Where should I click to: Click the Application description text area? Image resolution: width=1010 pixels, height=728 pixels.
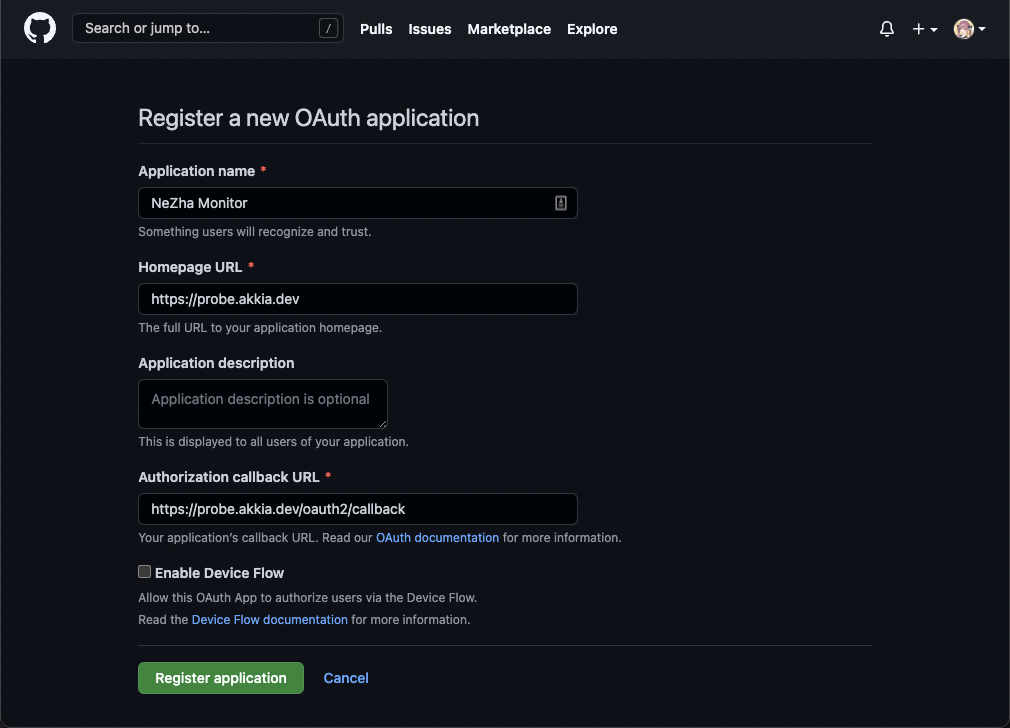(x=262, y=403)
